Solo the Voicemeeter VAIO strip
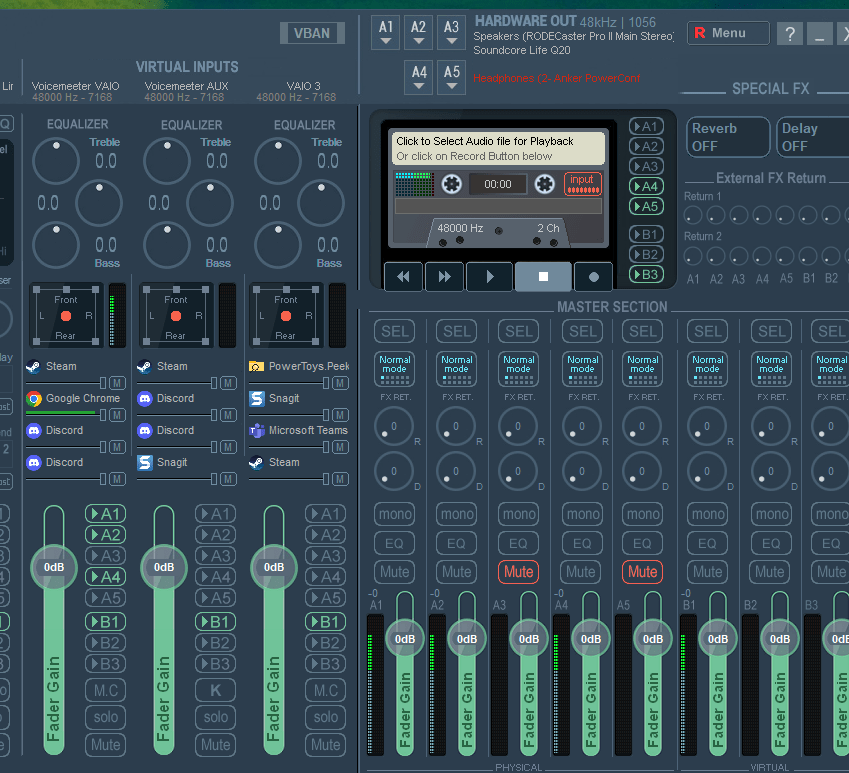The height and width of the screenshot is (773, 849). point(106,717)
